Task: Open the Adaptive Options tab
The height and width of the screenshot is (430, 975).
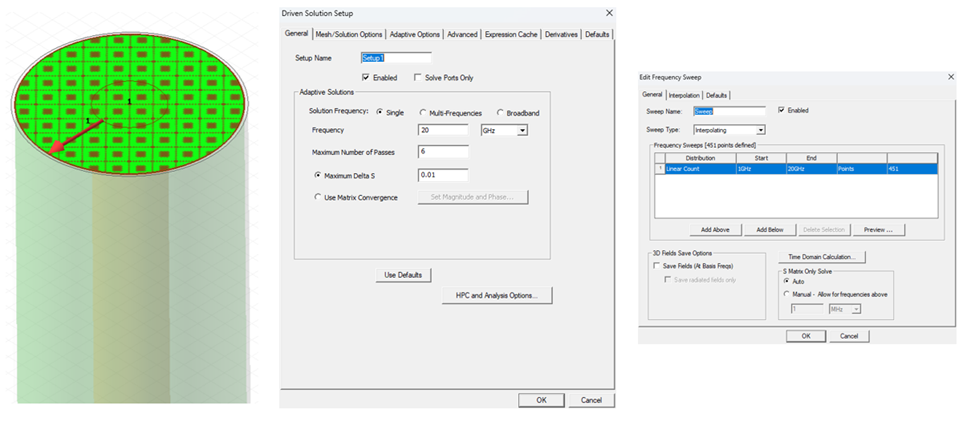Action: tap(415, 34)
